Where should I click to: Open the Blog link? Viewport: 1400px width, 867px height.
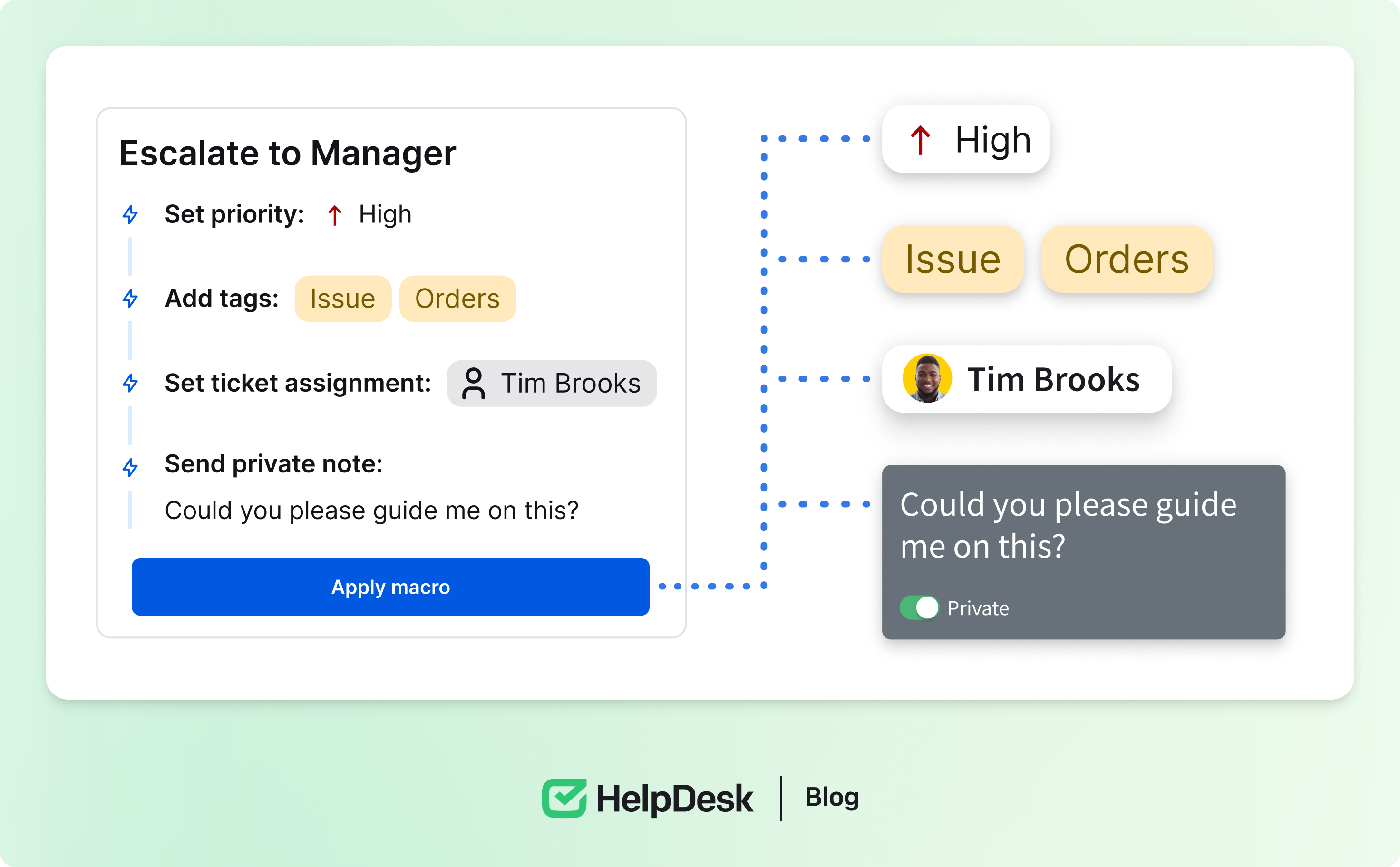pos(832,797)
